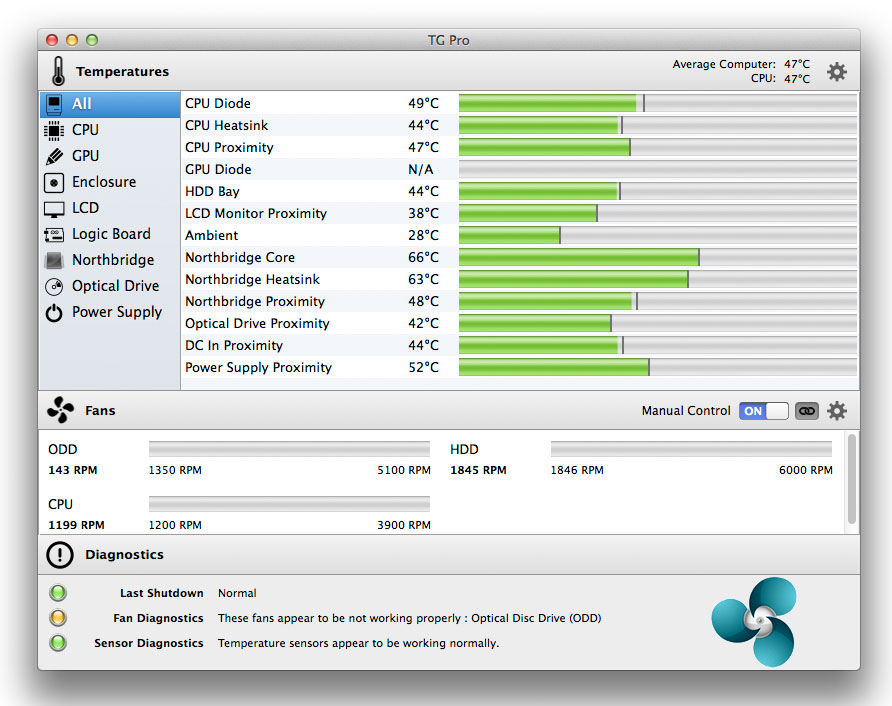The width and height of the screenshot is (892, 706).
Task: Adjust the CPU fan speed slider
Action: click(x=289, y=503)
